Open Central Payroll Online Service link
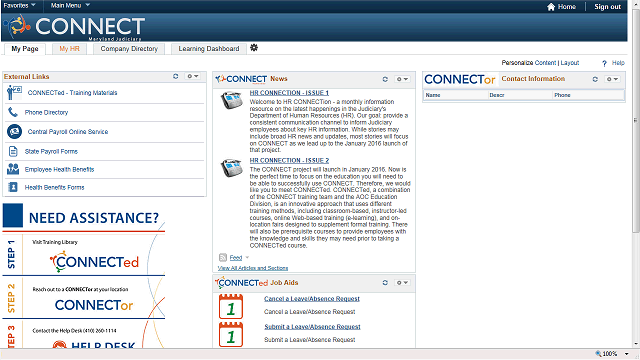The width and height of the screenshot is (640, 360). (68, 131)
